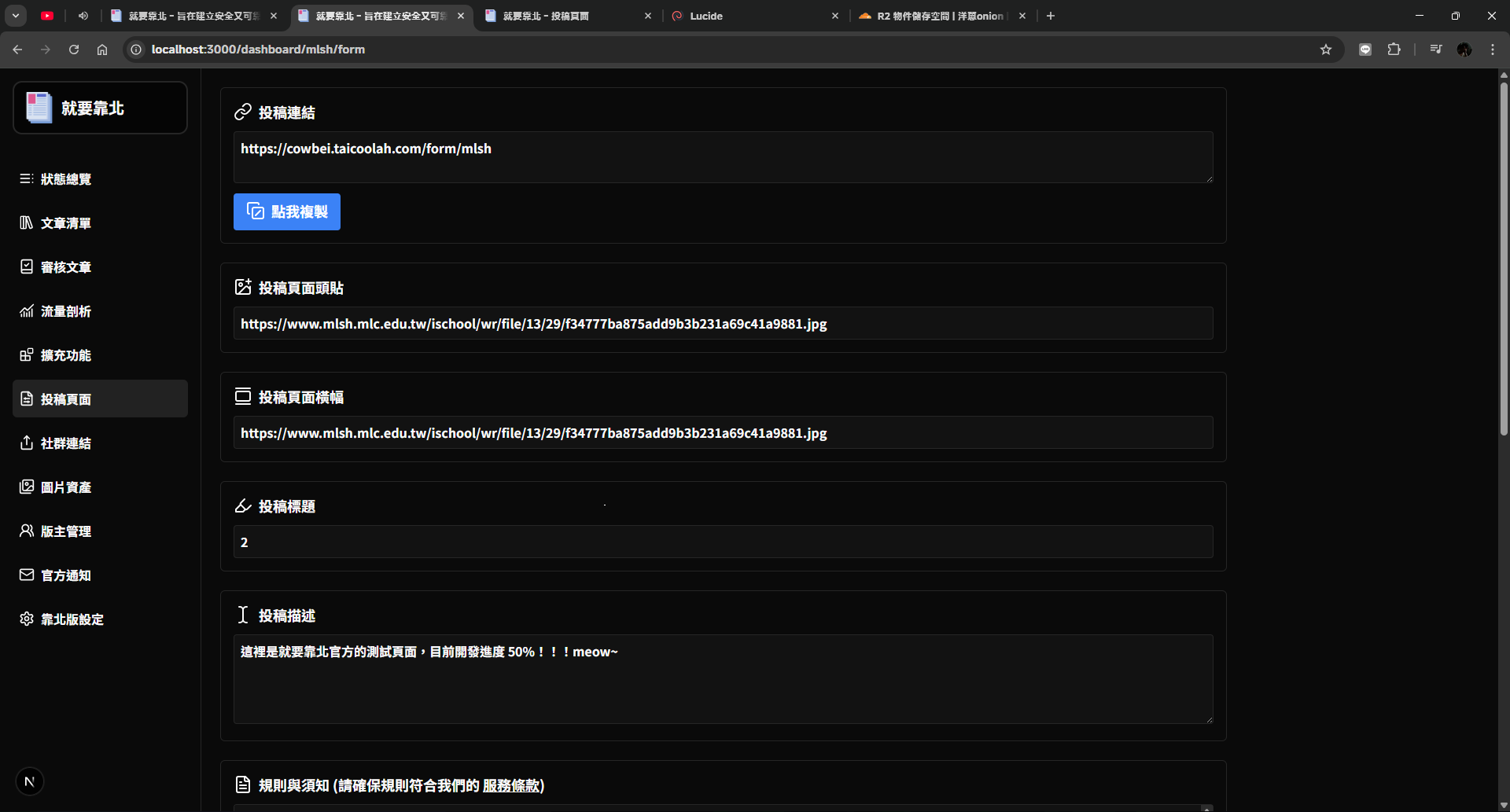Click the 投稿頁面橫幅 URL field
This screenshot has width=1510, height=812.
[723, 432]
